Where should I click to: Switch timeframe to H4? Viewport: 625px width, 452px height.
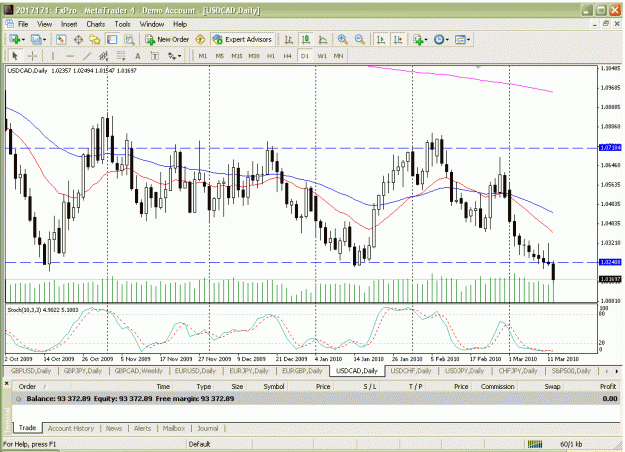pos(287,56)
